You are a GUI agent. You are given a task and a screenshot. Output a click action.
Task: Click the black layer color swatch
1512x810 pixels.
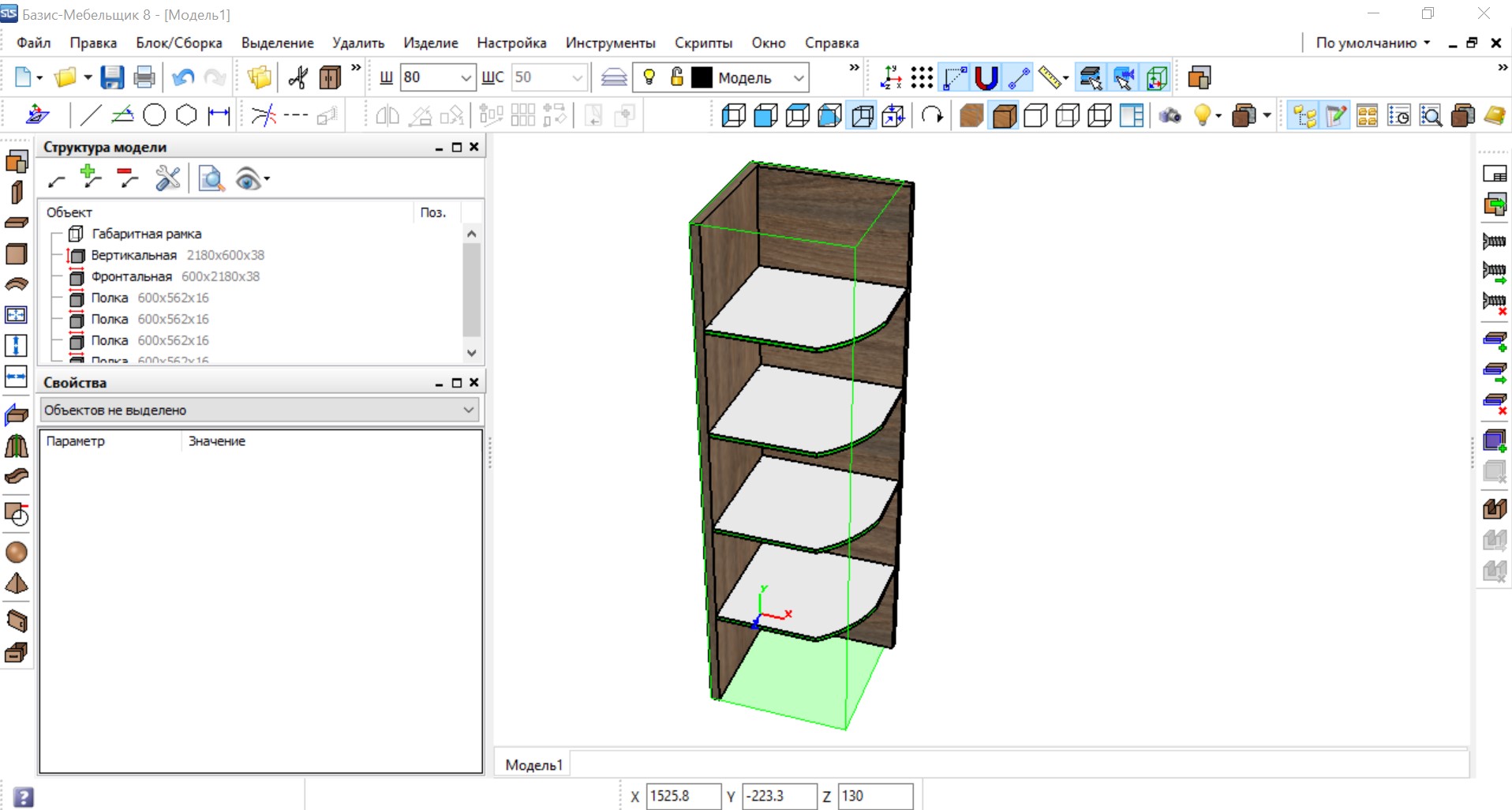click(x=702, y=77)
